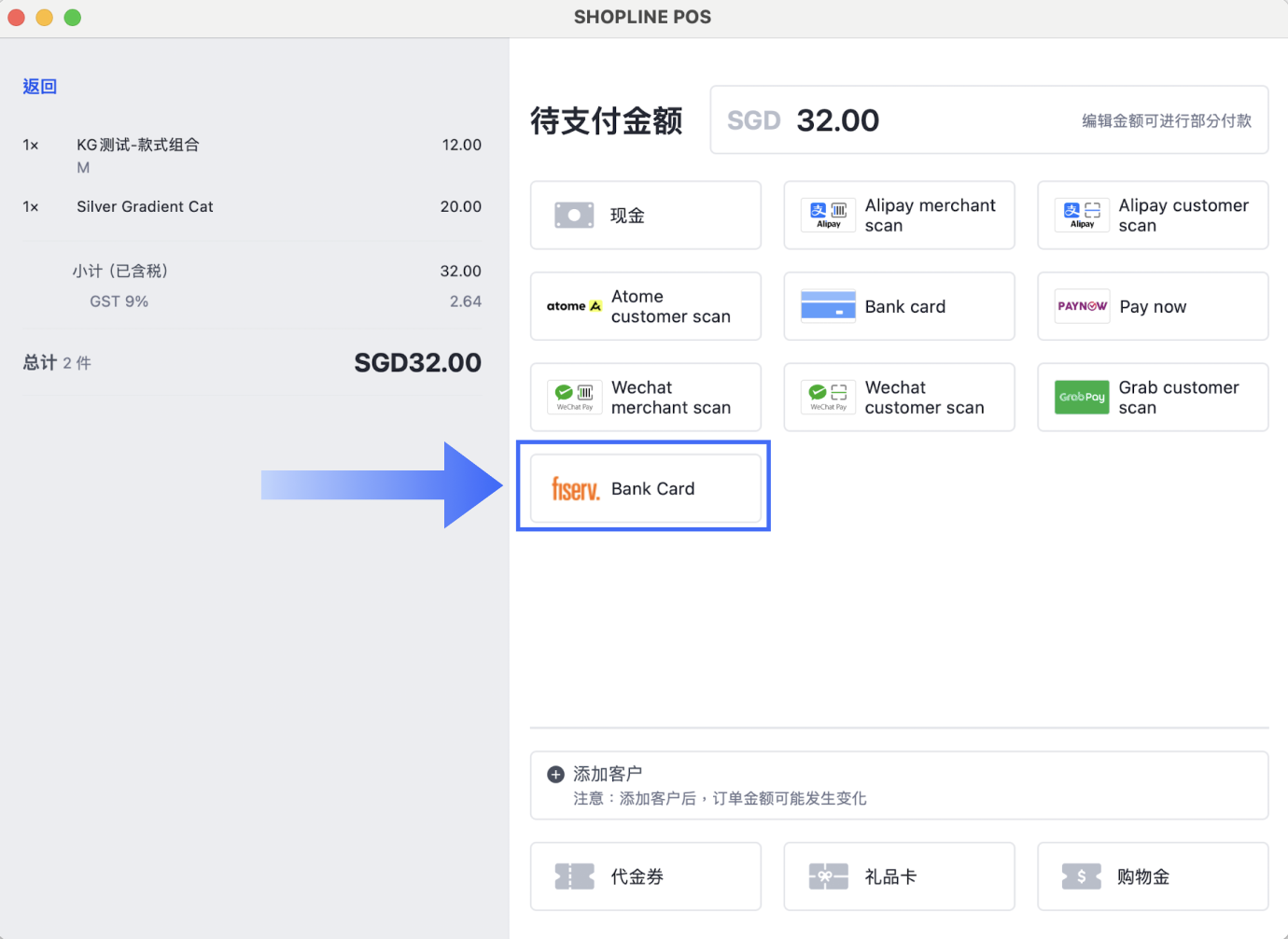Click the 编辑金额可进行部分付款 hint text
1288x939 pixels.
tap(1167, 120)
